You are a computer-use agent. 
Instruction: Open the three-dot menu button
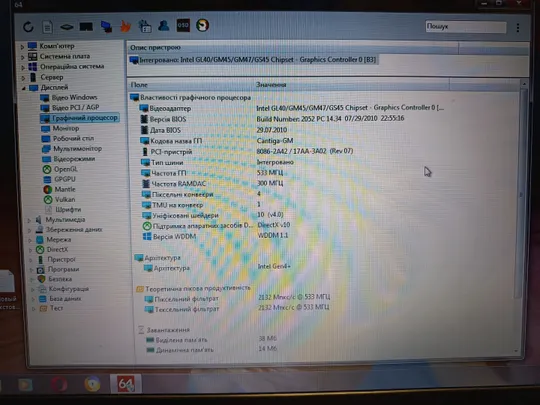[x=518, y=28]
